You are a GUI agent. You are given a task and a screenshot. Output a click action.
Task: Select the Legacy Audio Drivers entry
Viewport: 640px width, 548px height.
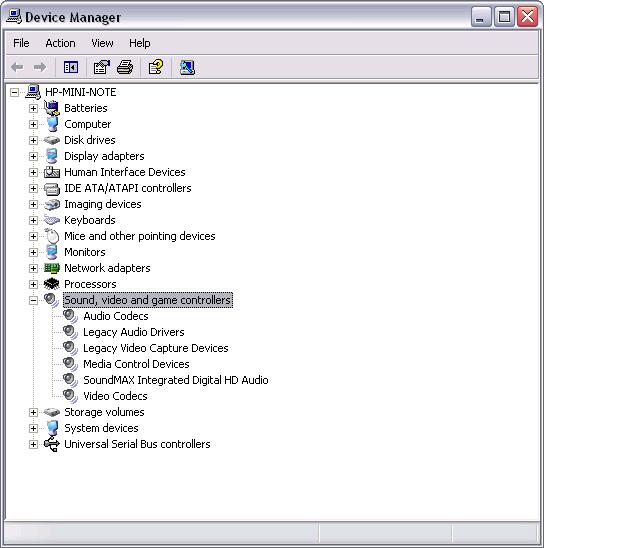pos(134,332)
